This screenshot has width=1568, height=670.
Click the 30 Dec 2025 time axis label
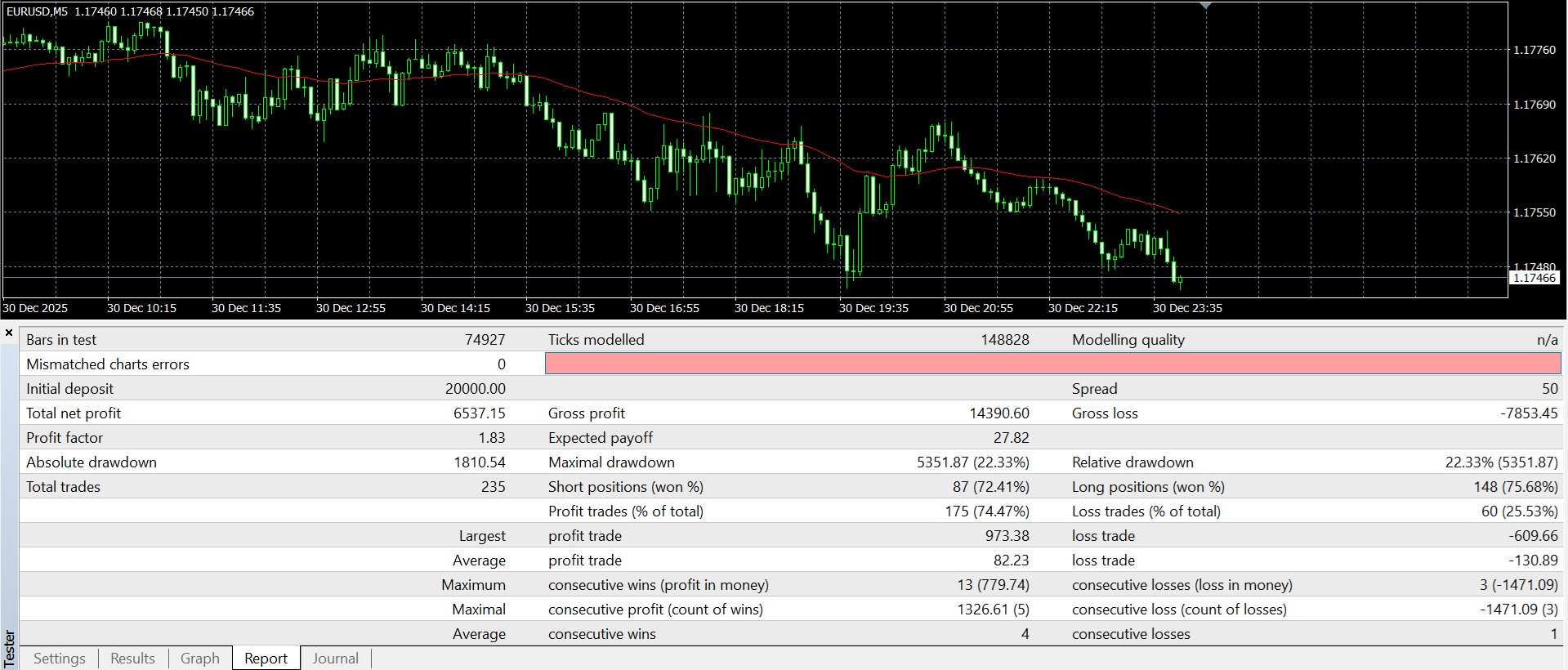click(x=35, y=308)
